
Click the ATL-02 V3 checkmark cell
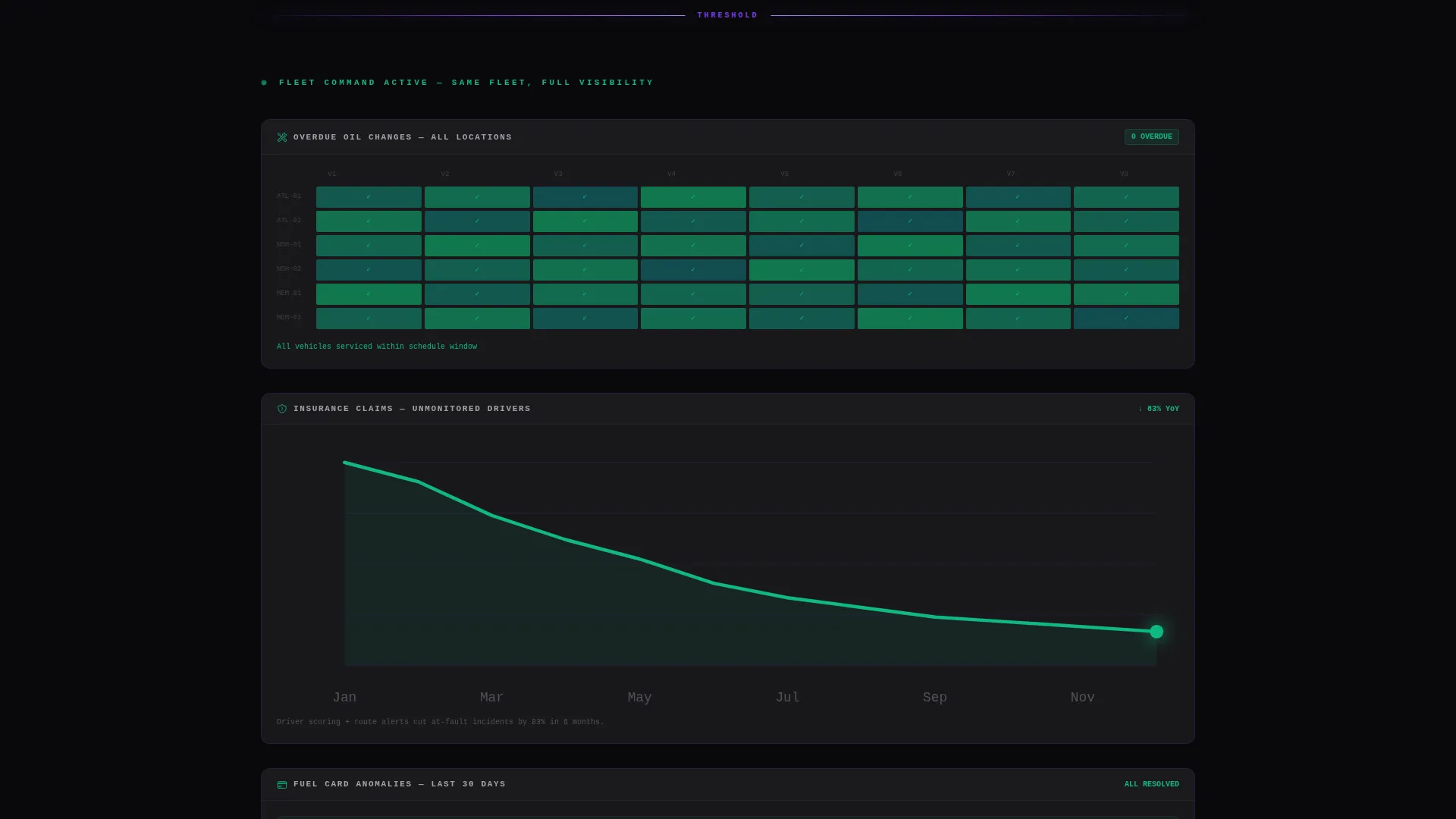click(585, 221)
